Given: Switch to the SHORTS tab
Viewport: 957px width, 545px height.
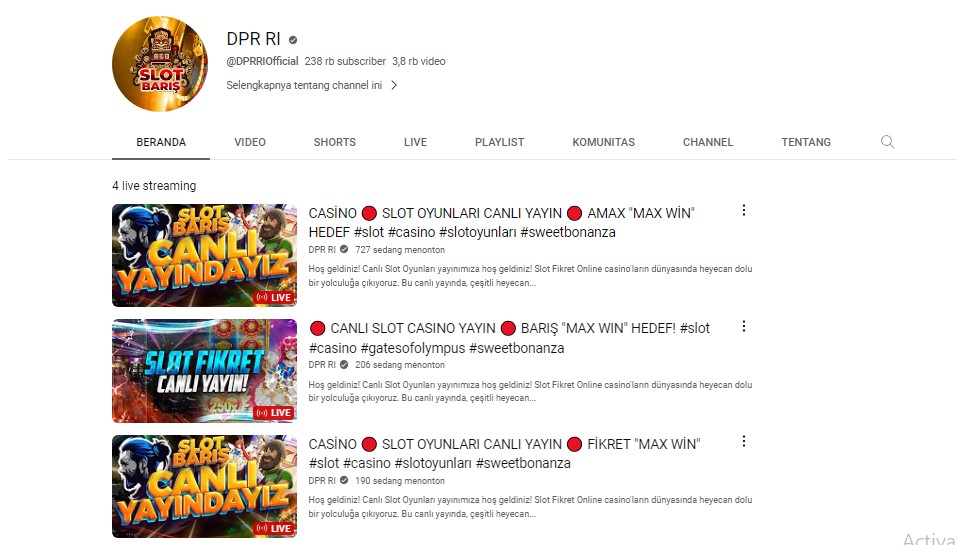Looking at the screenshot, I should pyautogui.click(x=334, y=142).
